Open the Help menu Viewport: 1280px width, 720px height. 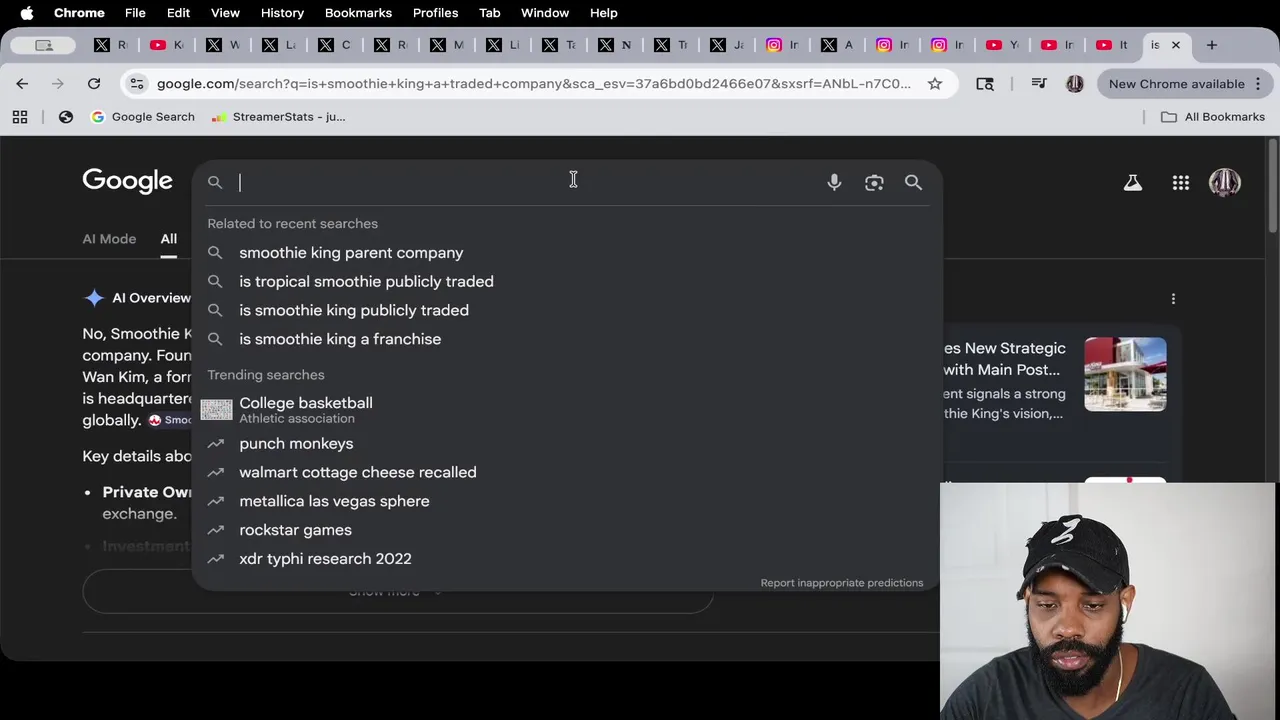(x=604, y=13)
